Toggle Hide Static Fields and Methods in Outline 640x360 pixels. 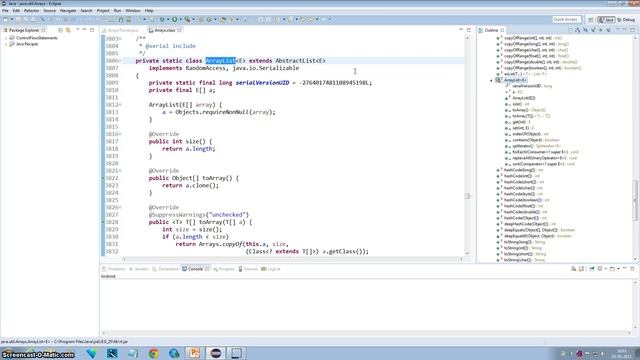[593, 30]
